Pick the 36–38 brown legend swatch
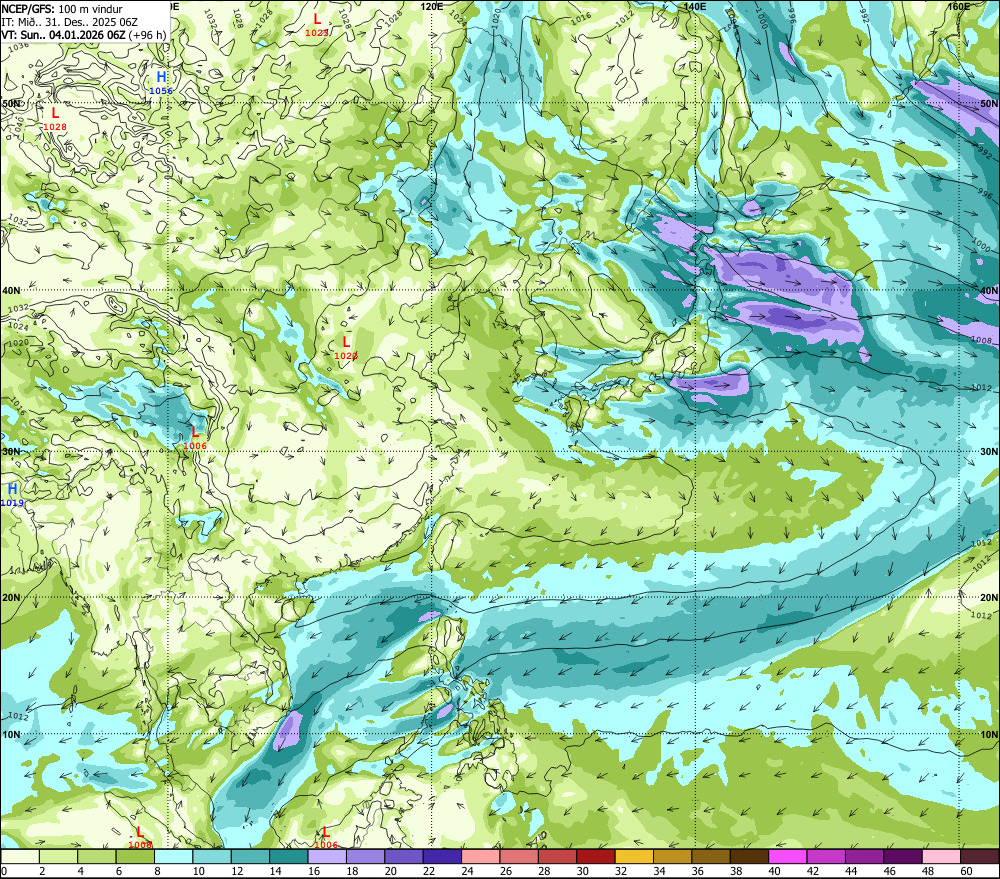This screenshot has width=1000, height=879. pyautogui.click(x=710, y=856)
